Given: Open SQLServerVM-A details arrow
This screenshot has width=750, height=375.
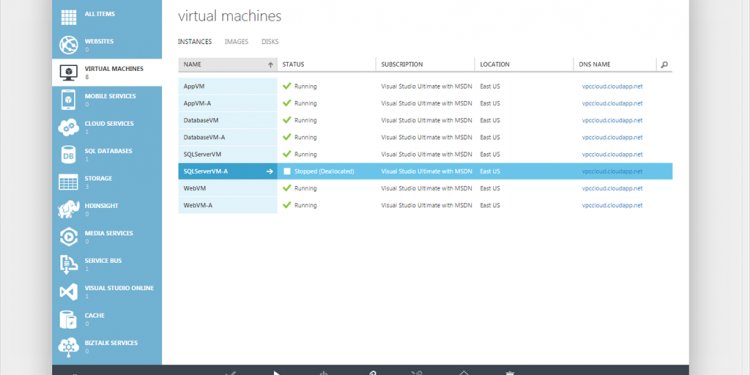Looking at the screenshot, I should click(x=270, y=171).
